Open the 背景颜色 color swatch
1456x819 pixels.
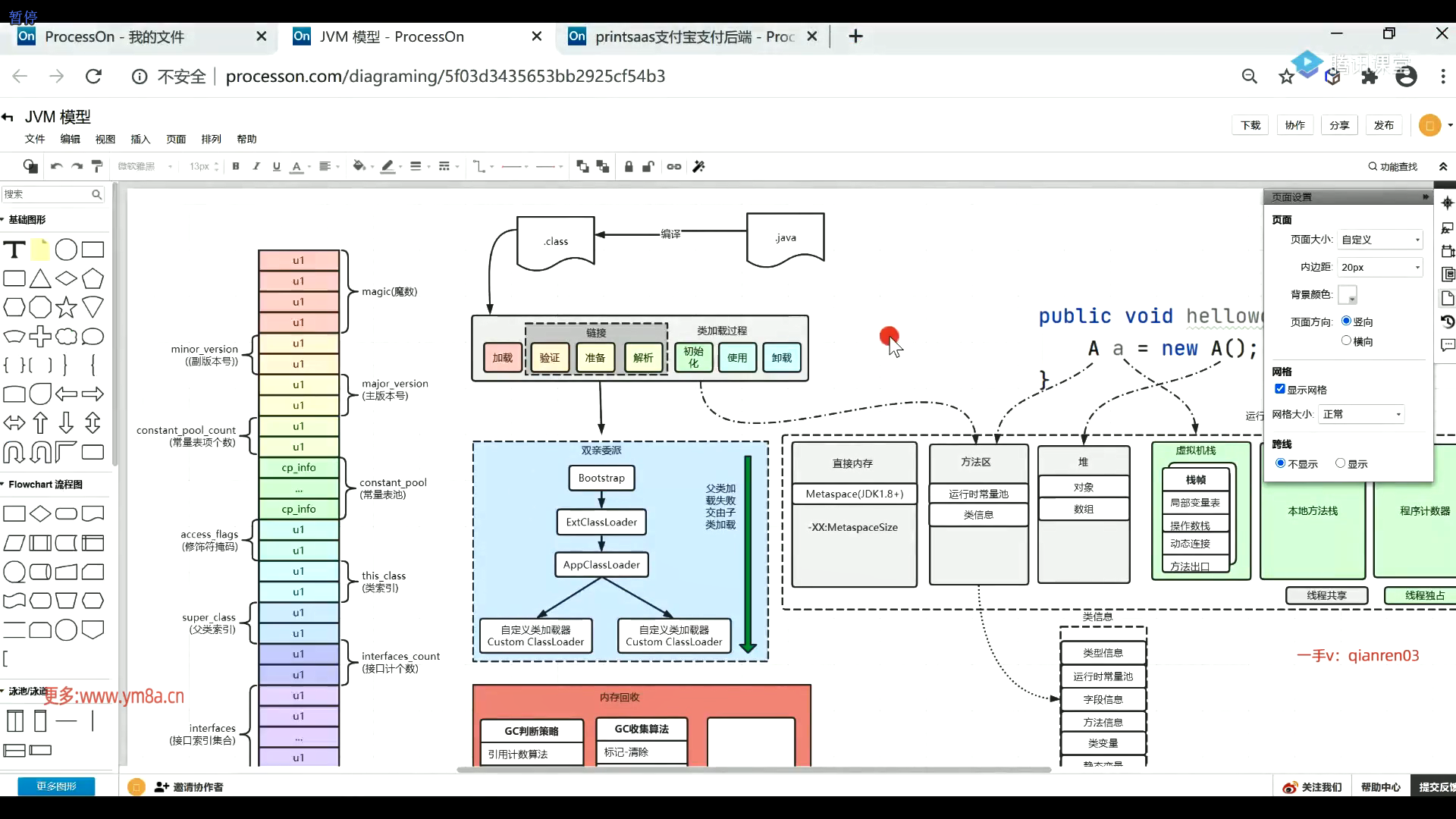coord(1348,294)
